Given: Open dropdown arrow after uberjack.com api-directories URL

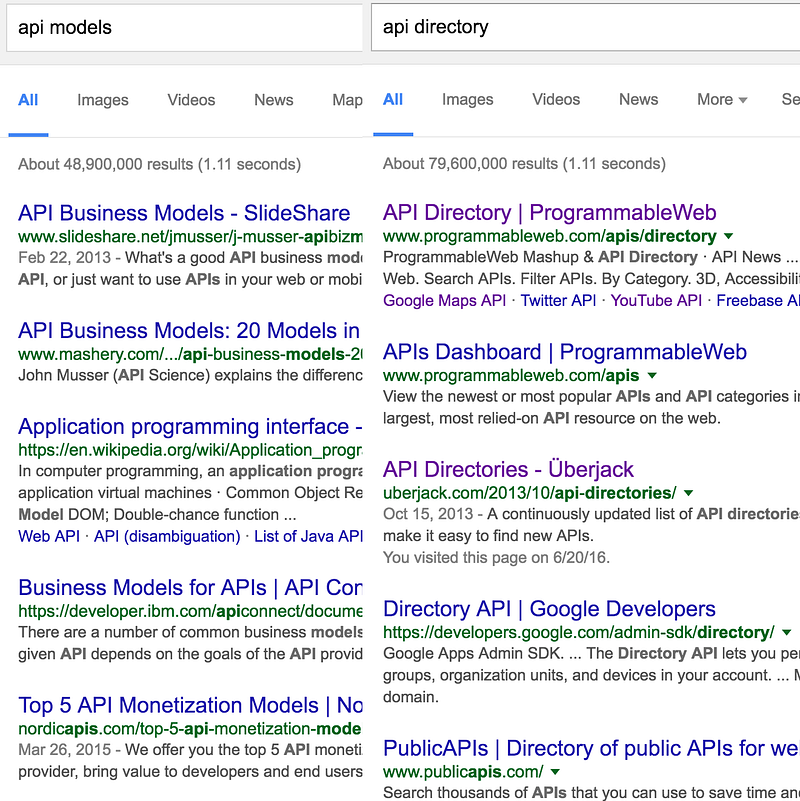Looking at the screenshot, I should [x=689, y=493].
